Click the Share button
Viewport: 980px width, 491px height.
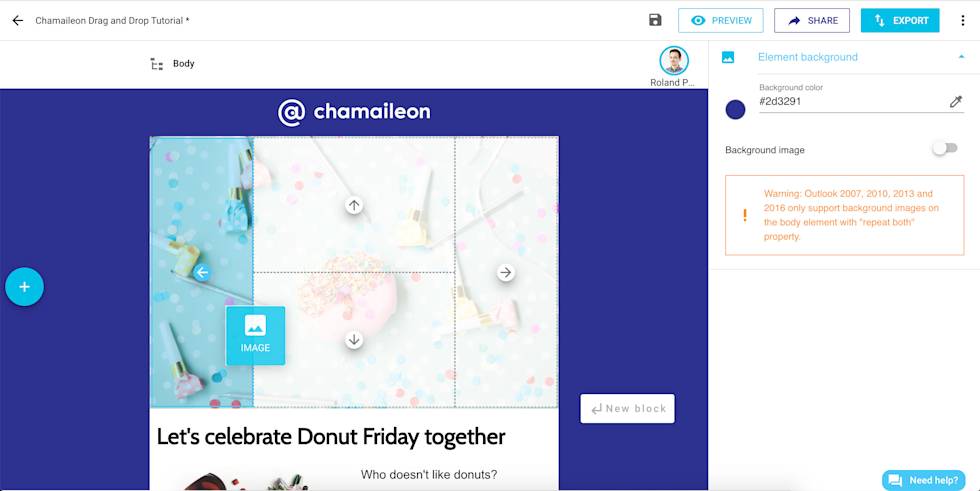click(811, 20)
